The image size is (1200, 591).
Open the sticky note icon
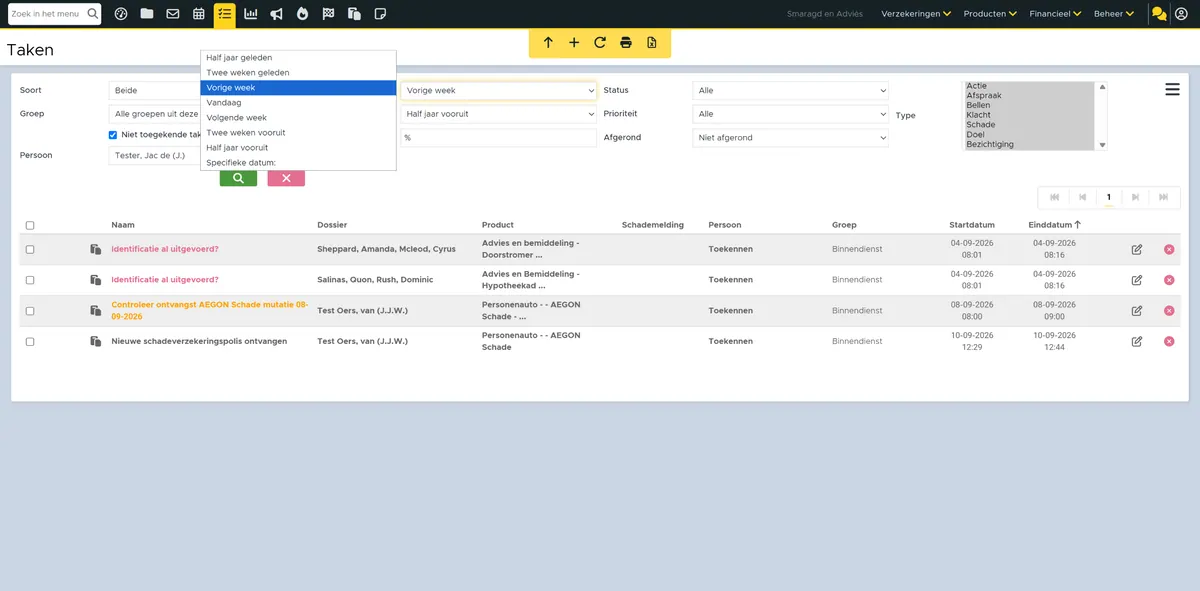(380, 14)
